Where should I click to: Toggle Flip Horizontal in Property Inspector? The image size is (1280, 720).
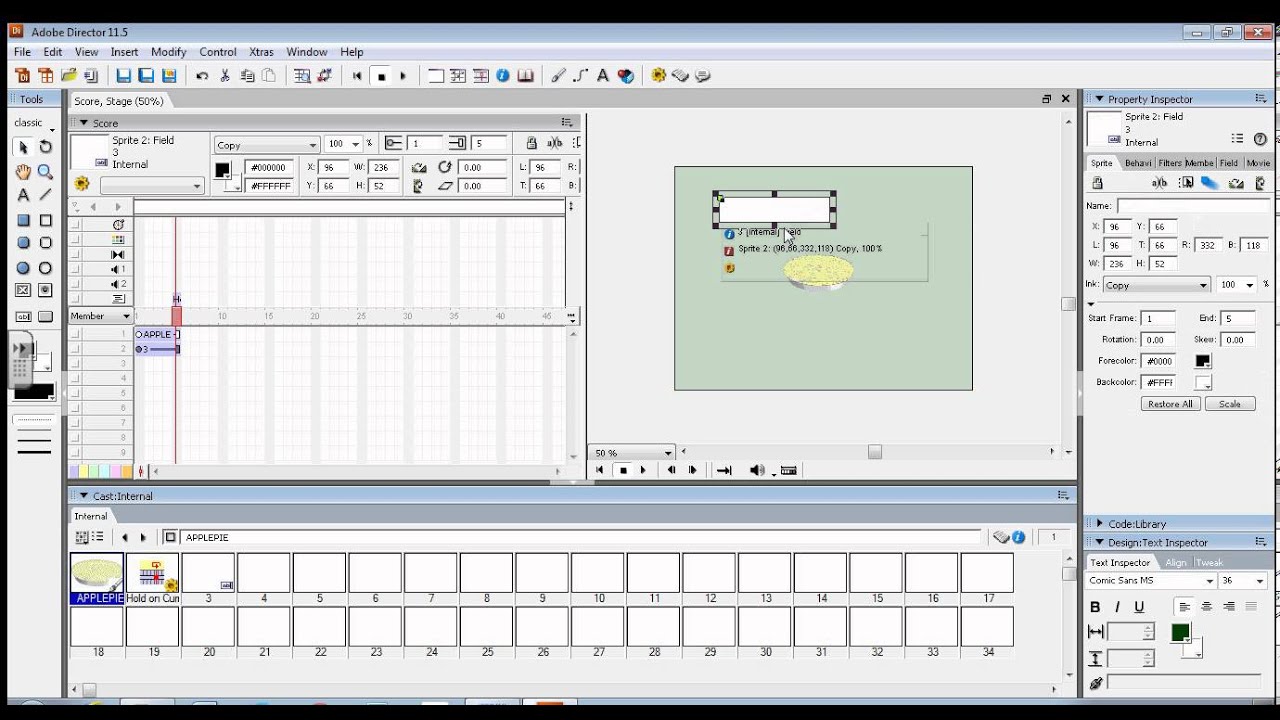coord(1236,183)
